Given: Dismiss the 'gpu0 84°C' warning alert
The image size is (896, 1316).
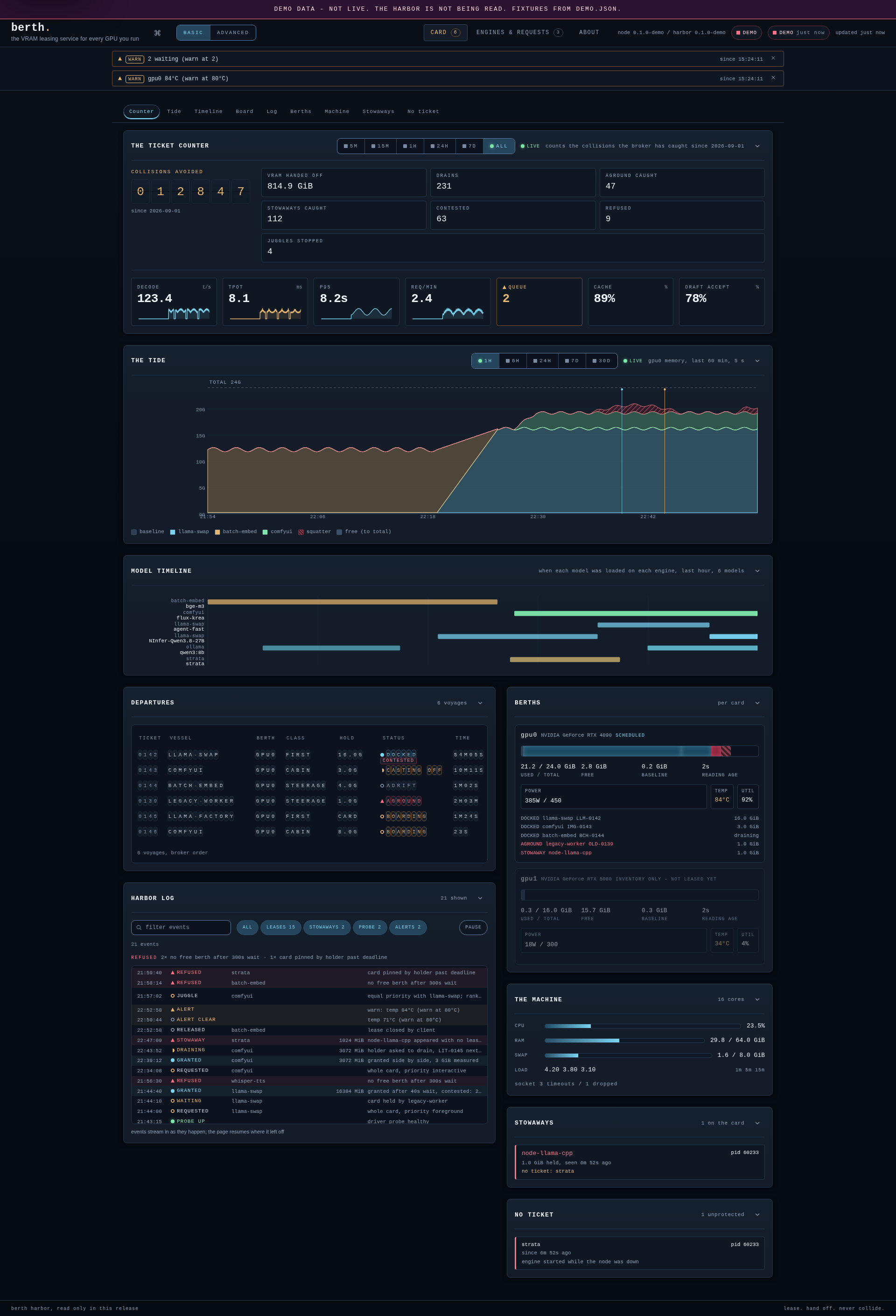Looking at the screenshot, I should 773,78.
